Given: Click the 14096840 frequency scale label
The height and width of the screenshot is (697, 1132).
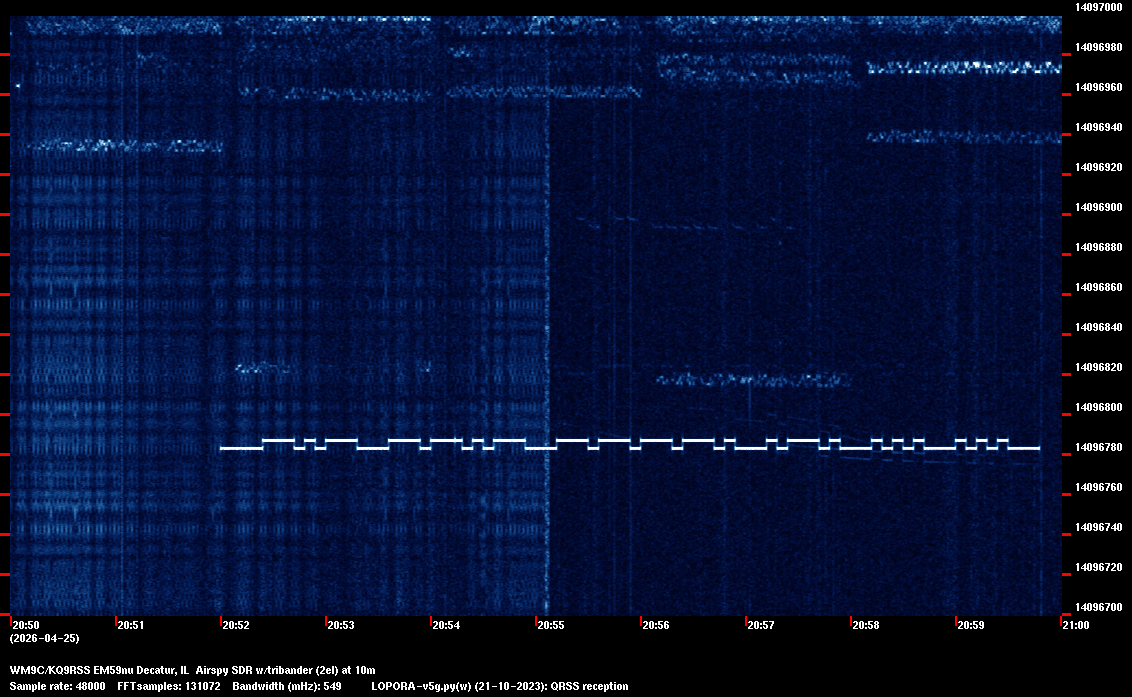Looking at the screenshot, I should (1097, 327).
